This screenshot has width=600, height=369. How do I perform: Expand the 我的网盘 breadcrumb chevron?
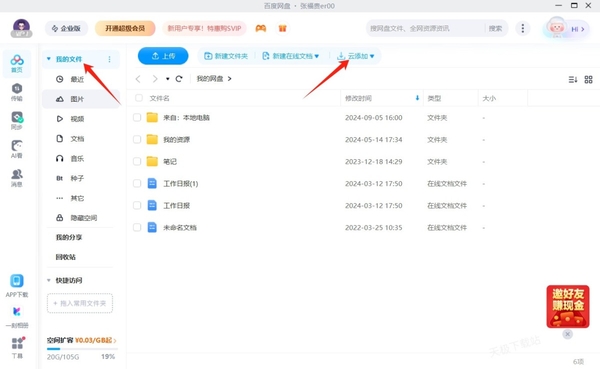pos(230,78)
